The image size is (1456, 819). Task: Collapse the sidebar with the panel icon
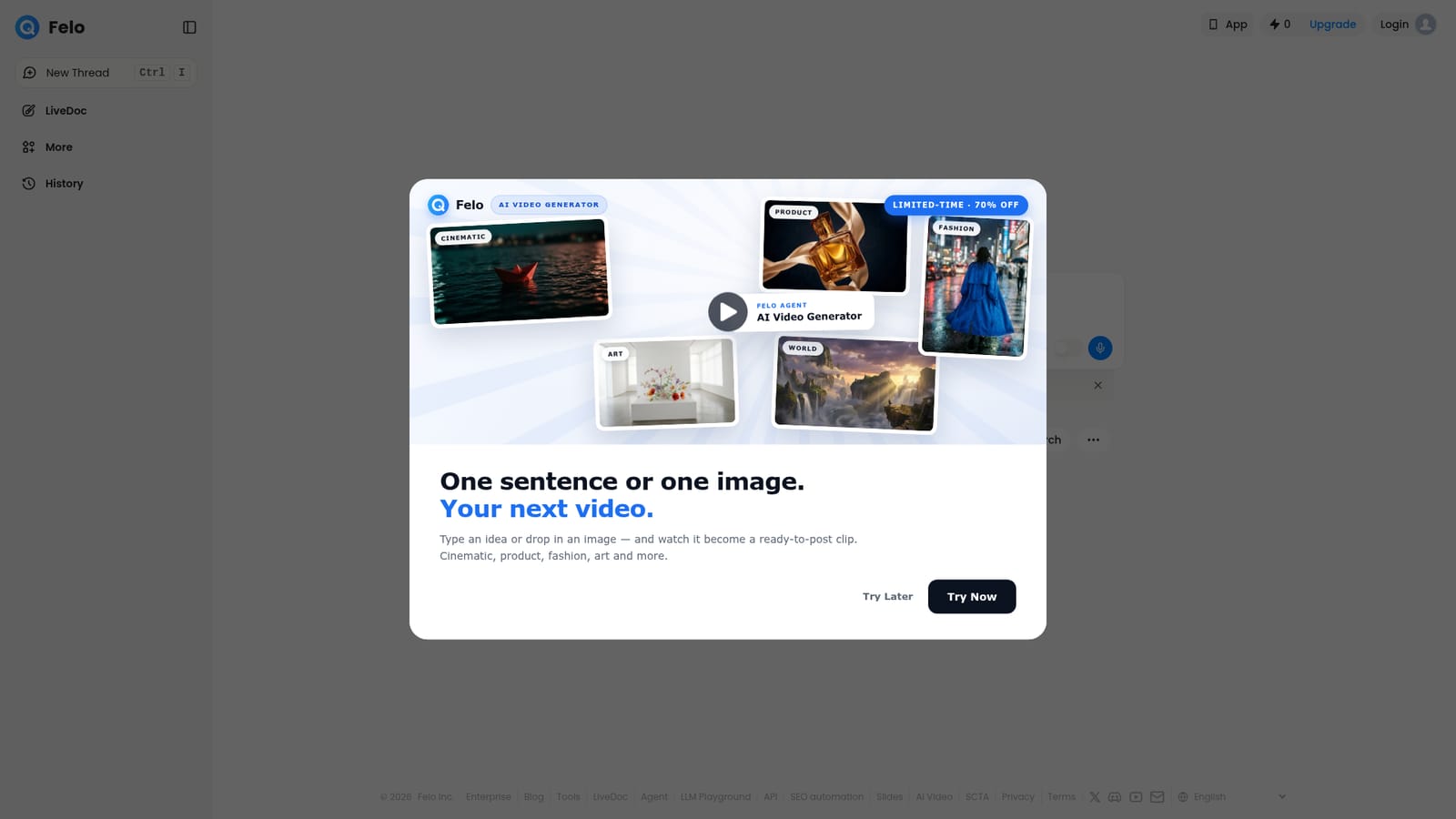click(x=189, y=27)
